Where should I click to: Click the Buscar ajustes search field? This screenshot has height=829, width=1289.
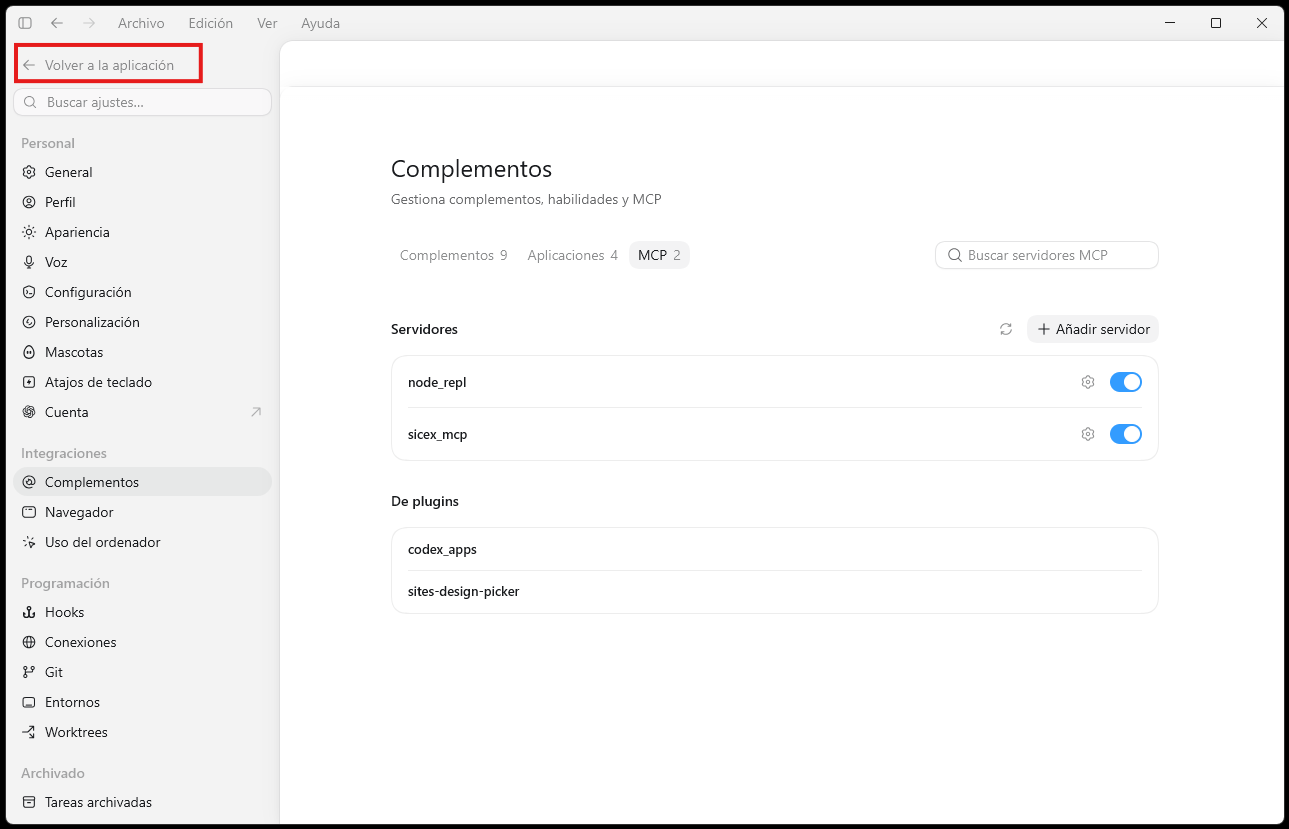[x=142, y=102]
